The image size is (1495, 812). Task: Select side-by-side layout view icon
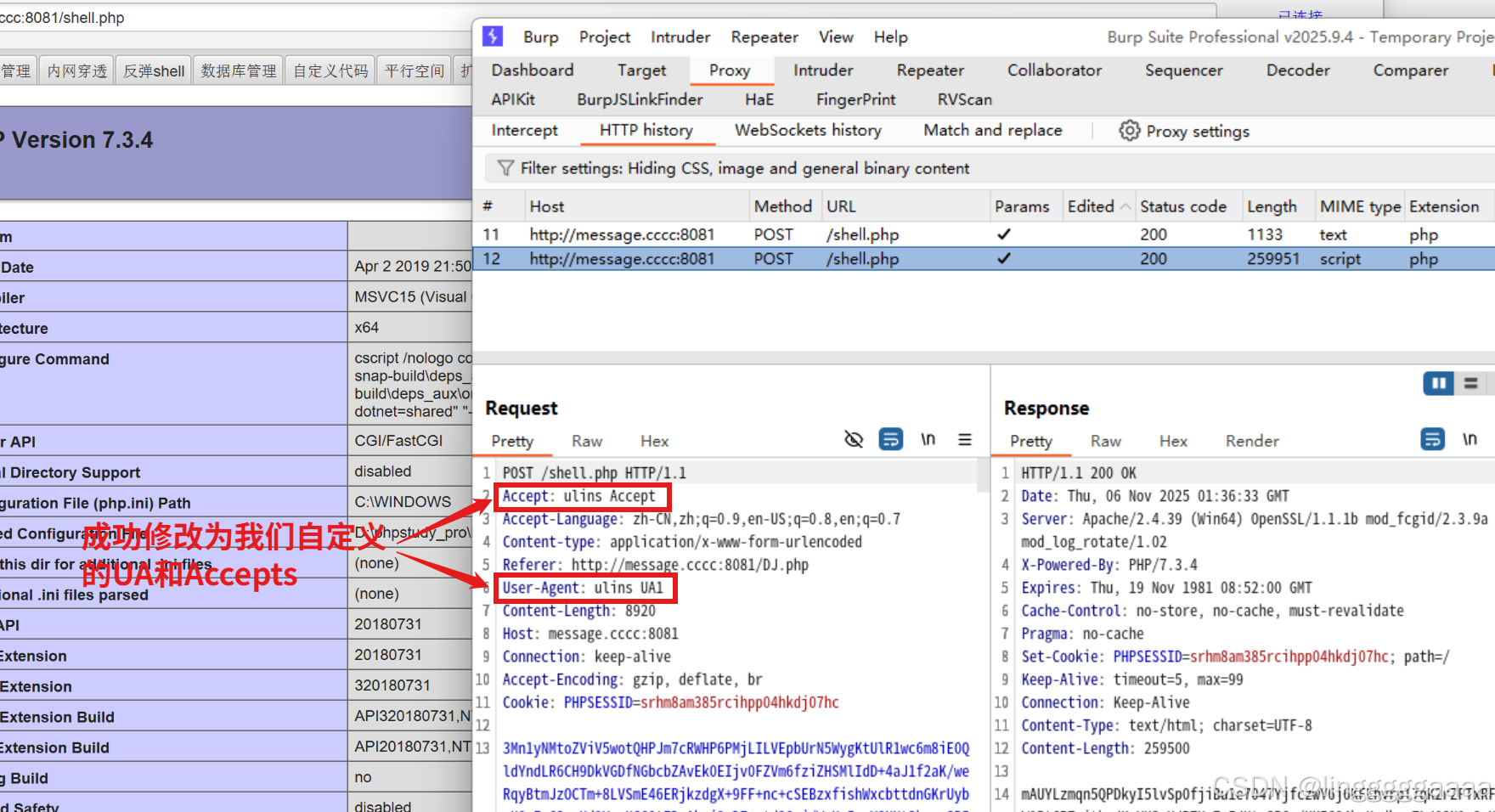[x=1439, y=384]
